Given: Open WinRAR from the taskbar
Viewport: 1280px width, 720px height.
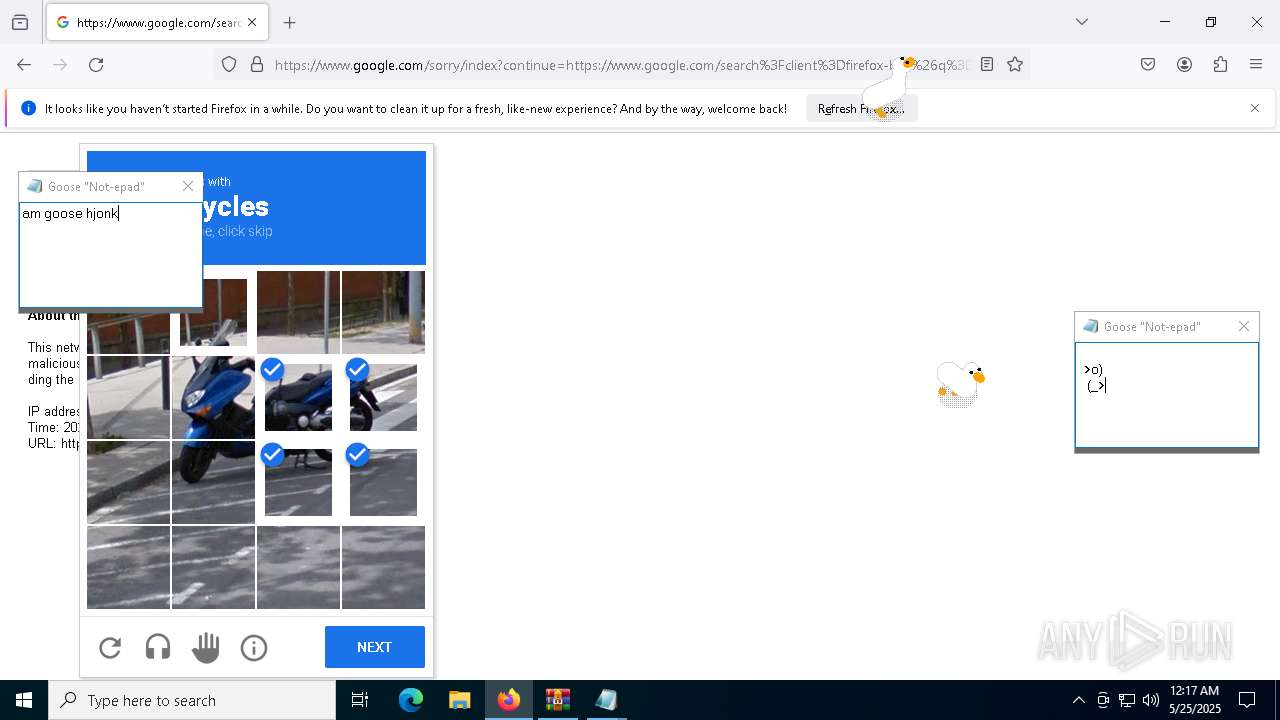Looking at the screenshot, I should click(x=557, y=700).
